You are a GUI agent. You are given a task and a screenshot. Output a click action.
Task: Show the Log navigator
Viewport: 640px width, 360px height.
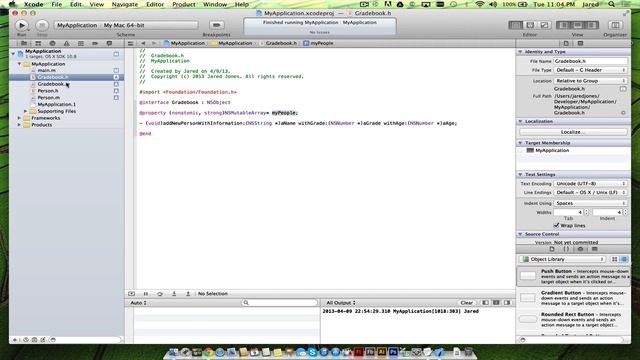(109, 43)
